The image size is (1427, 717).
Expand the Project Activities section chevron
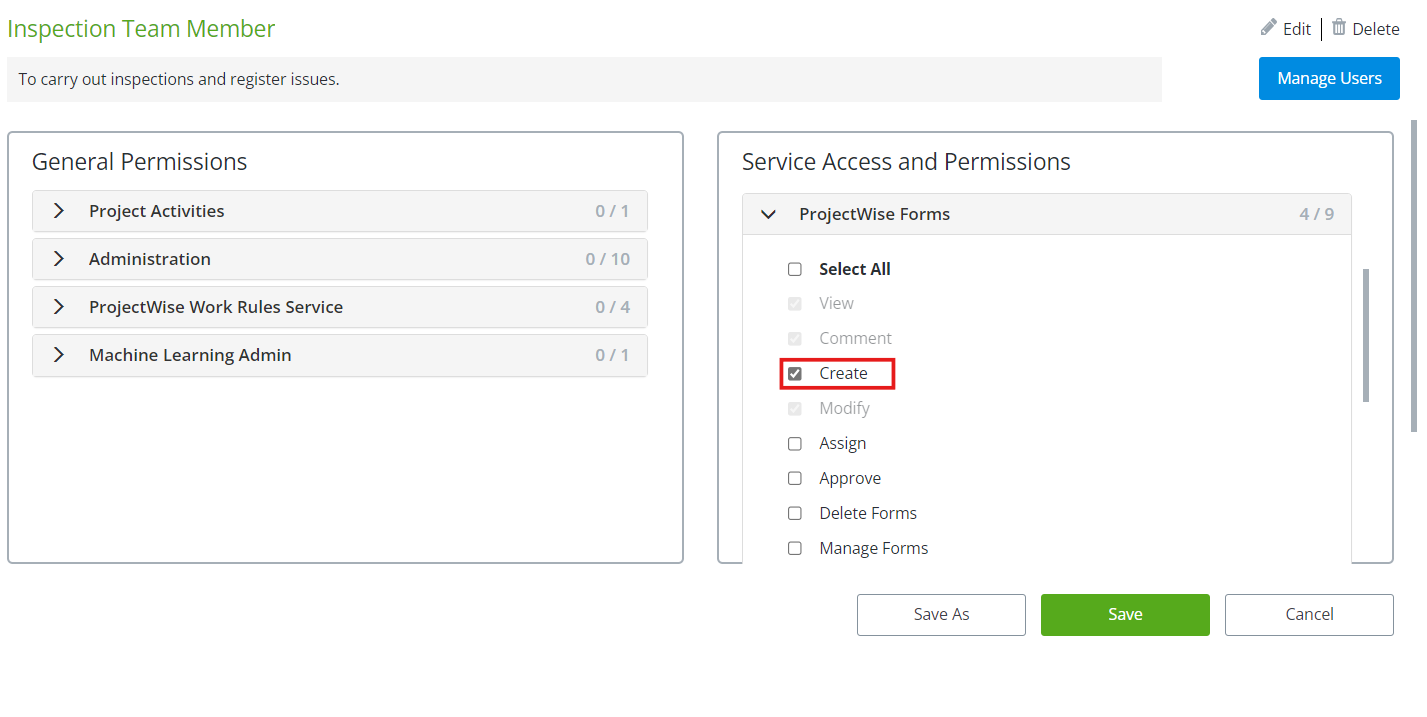coord(59,211)
